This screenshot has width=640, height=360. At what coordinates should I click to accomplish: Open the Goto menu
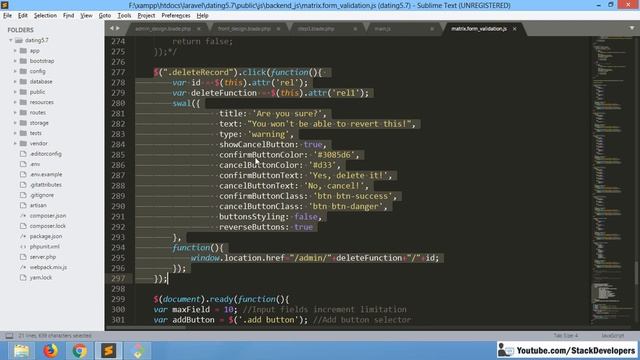(104, 16)
